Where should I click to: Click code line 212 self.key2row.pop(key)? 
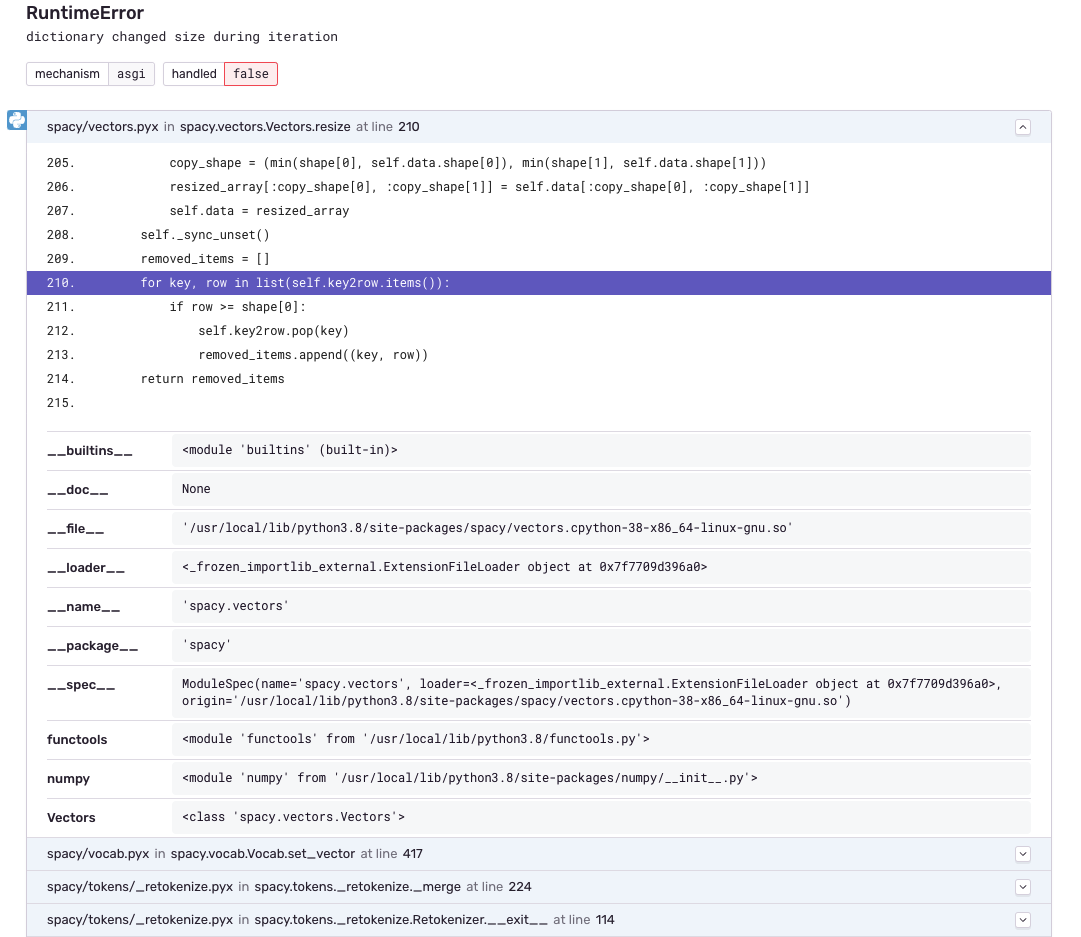click(x=274, y=331)
